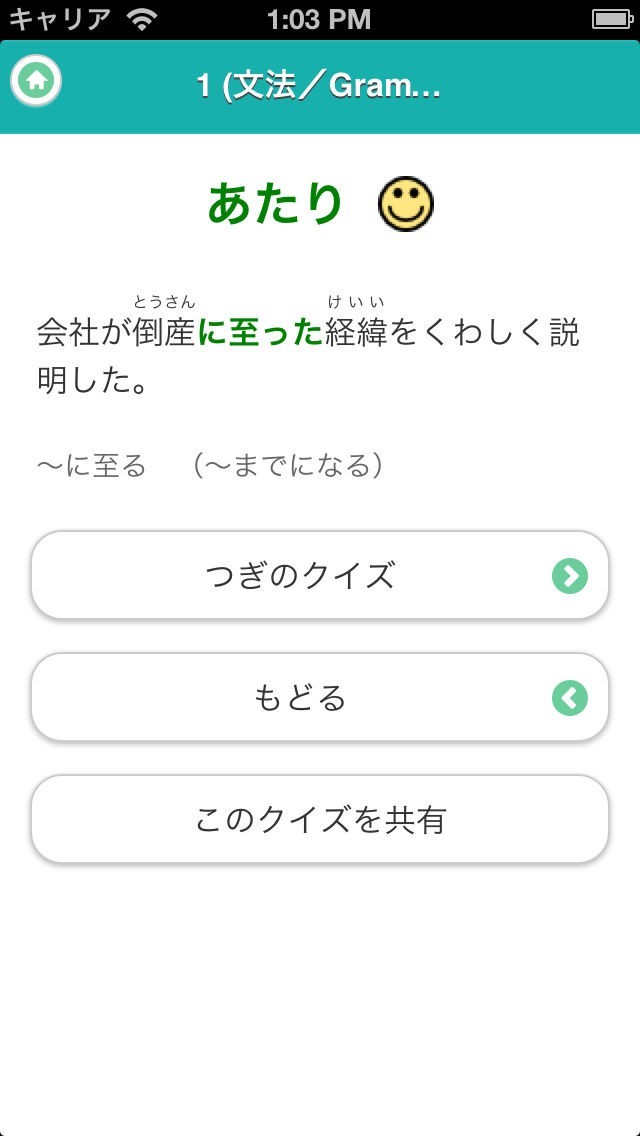Share this quiz with このクイズを共有
Viewport: 640px width, 1136px height.
click(320, 820)
